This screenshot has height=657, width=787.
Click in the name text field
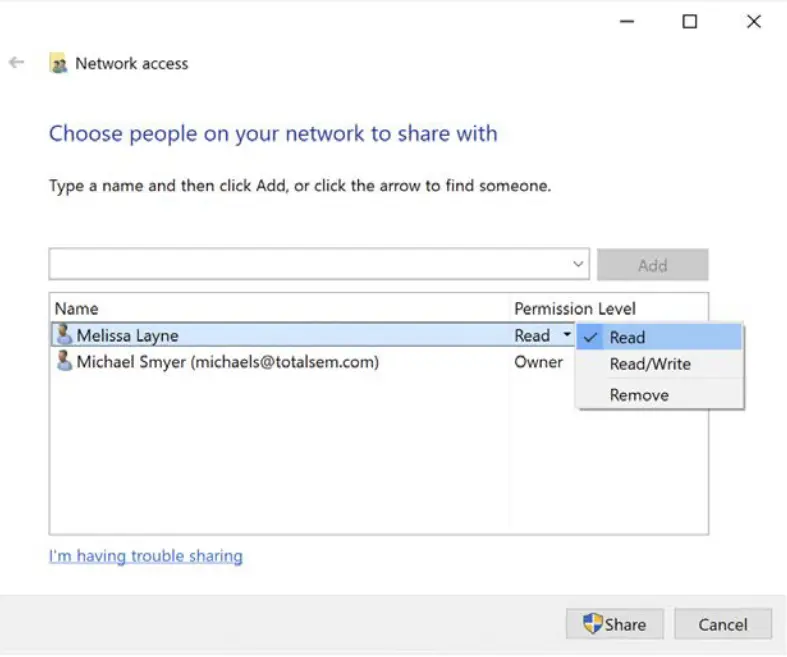tap(308, 265)
